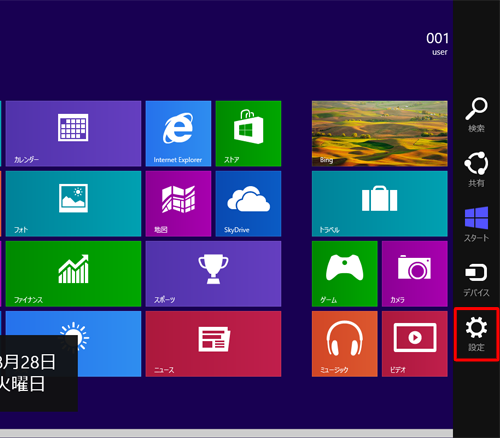Open the Settings (設定) charm

tap(476, 334)
